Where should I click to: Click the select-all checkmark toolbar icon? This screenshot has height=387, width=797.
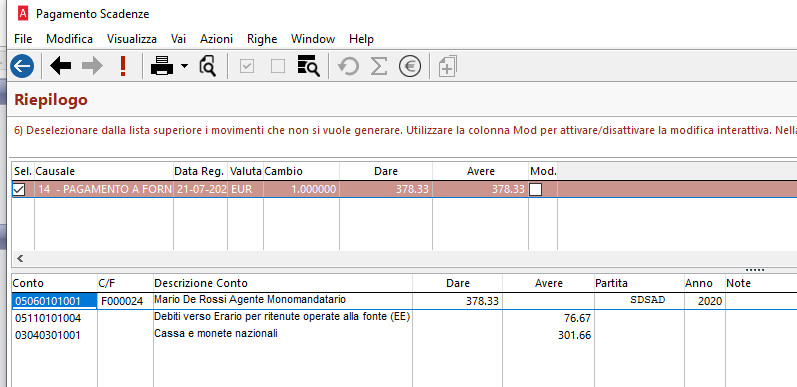[x=247, y=67]
